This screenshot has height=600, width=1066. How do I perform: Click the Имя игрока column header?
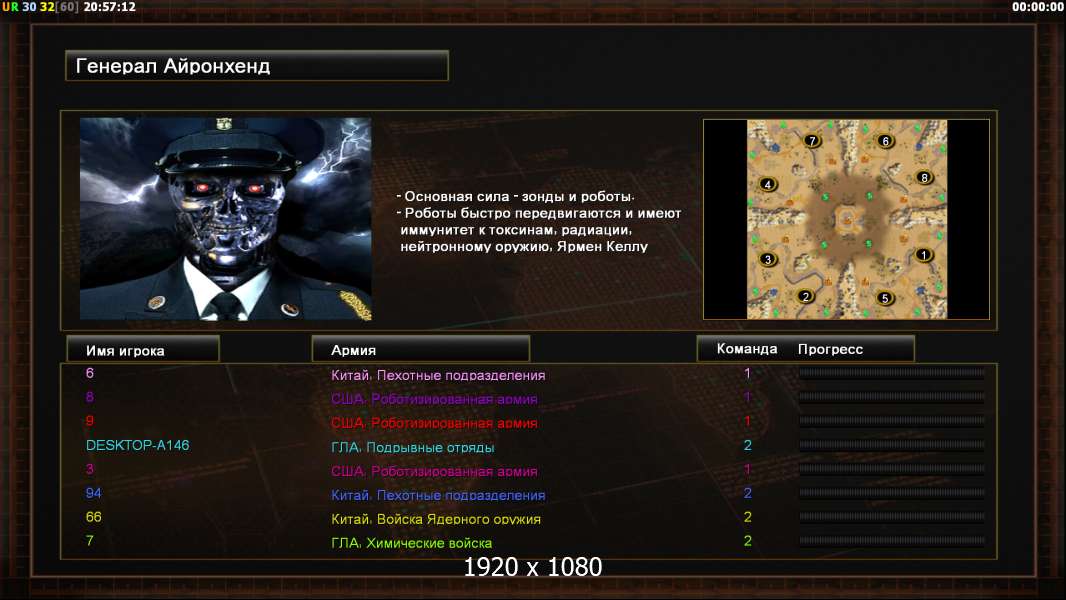point(143,349)
